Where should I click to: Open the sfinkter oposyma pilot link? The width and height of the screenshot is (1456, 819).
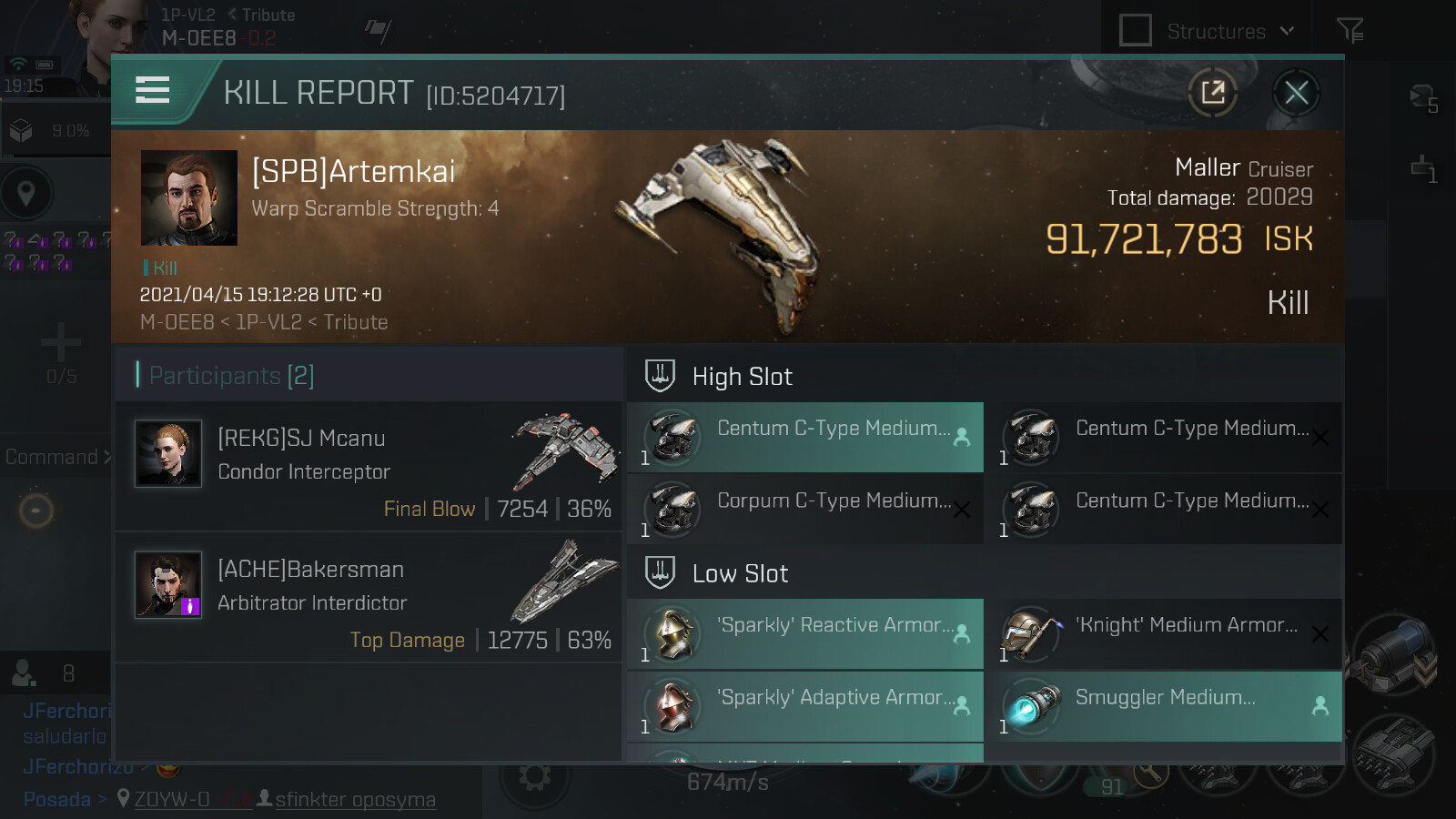tap(355, 799)
